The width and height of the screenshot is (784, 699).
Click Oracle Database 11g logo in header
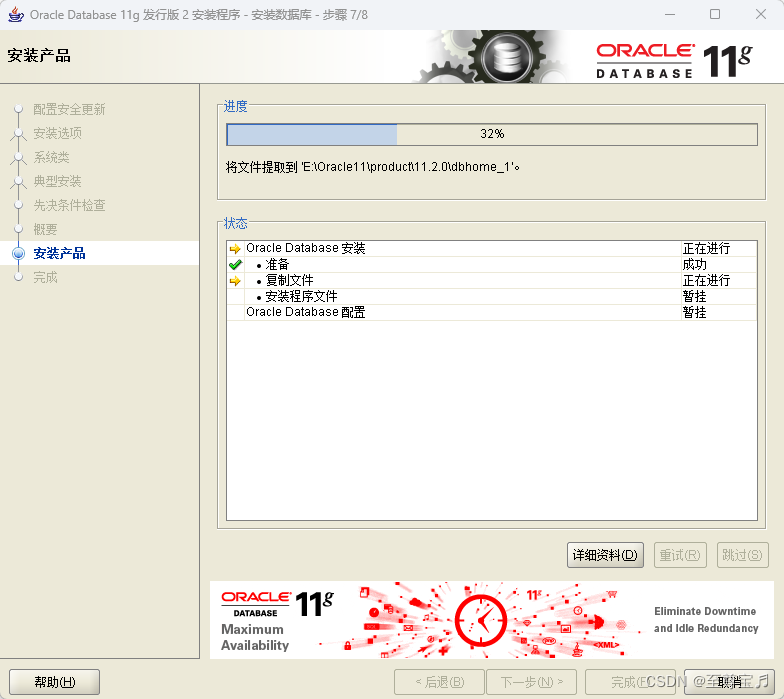pos(674,61)
